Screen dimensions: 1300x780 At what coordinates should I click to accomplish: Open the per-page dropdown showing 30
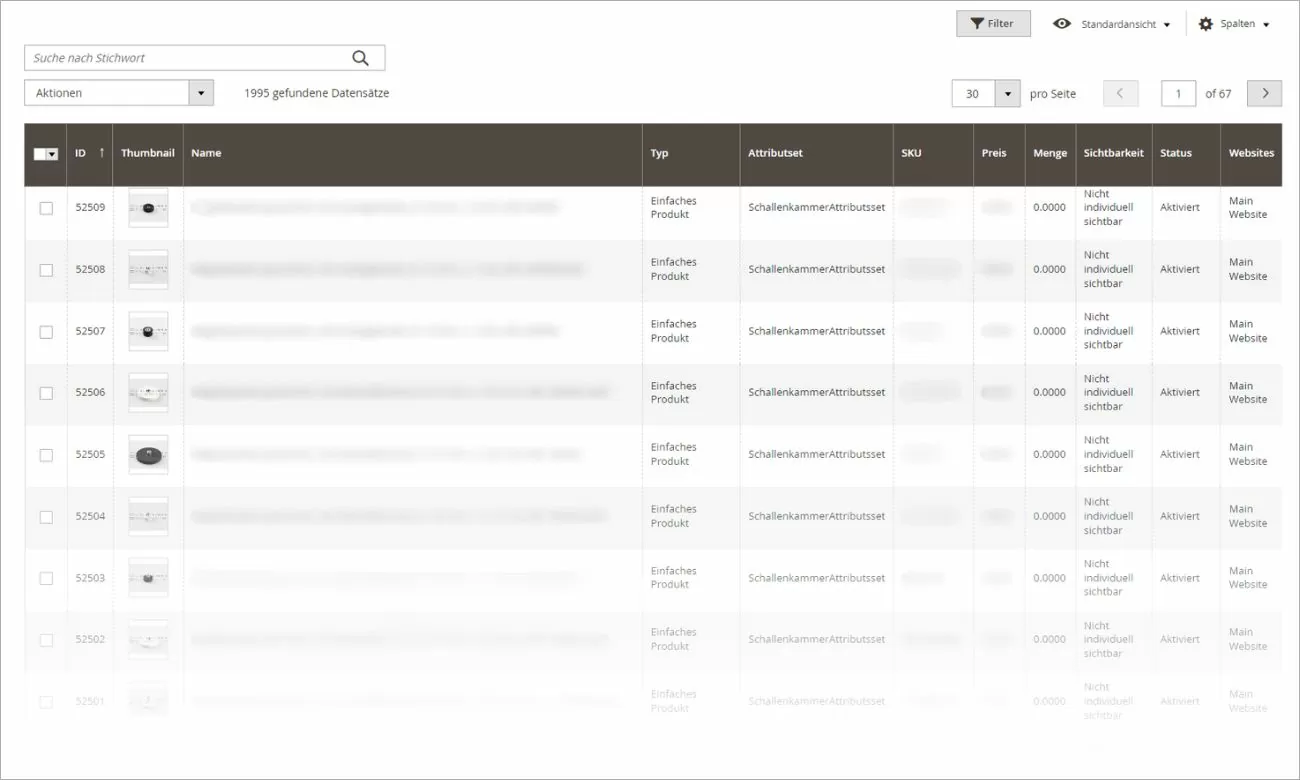(985, 93)
